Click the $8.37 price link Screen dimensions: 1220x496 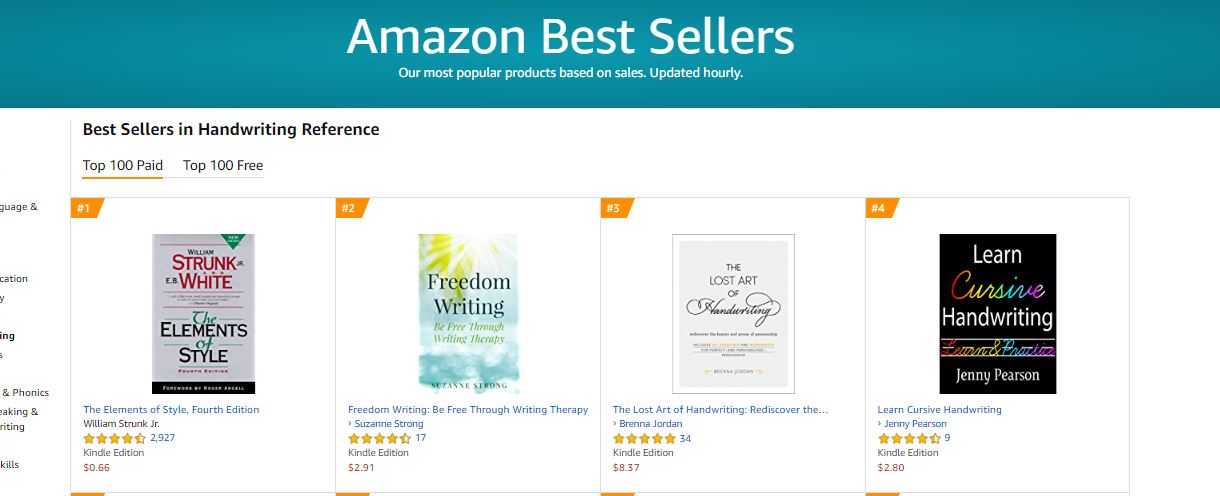click(626, 467)
